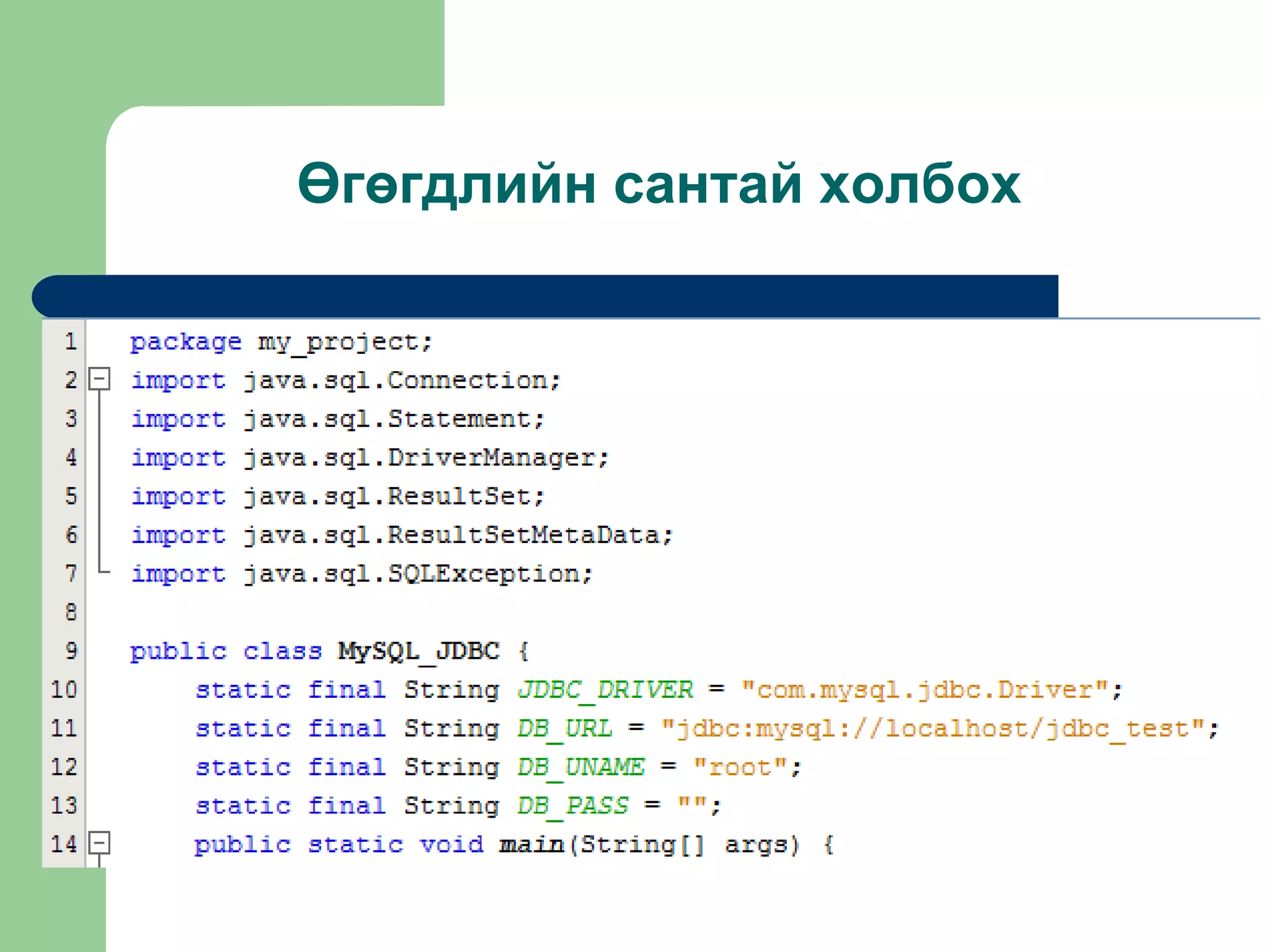The height and width of the screenshot is (952, 1270).
Task: Click the java.sql.Statement import line
Action: [x=337, y=420]
